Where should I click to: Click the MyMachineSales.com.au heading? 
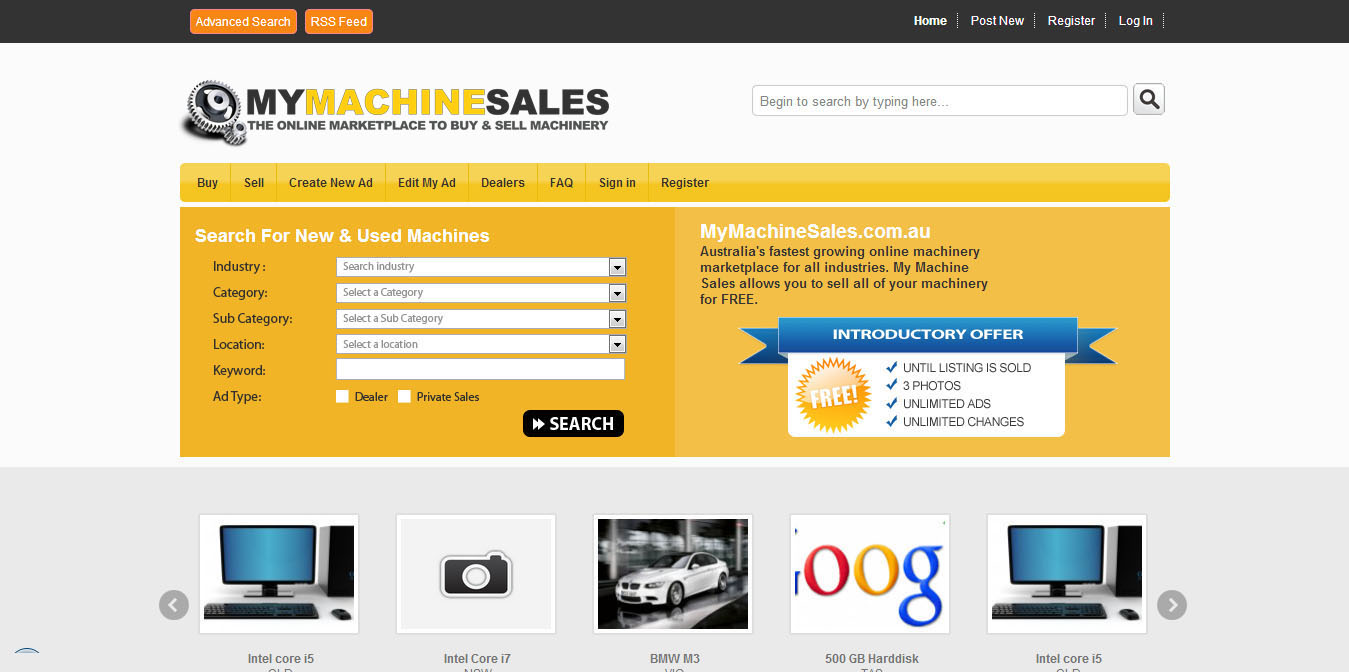815,232
